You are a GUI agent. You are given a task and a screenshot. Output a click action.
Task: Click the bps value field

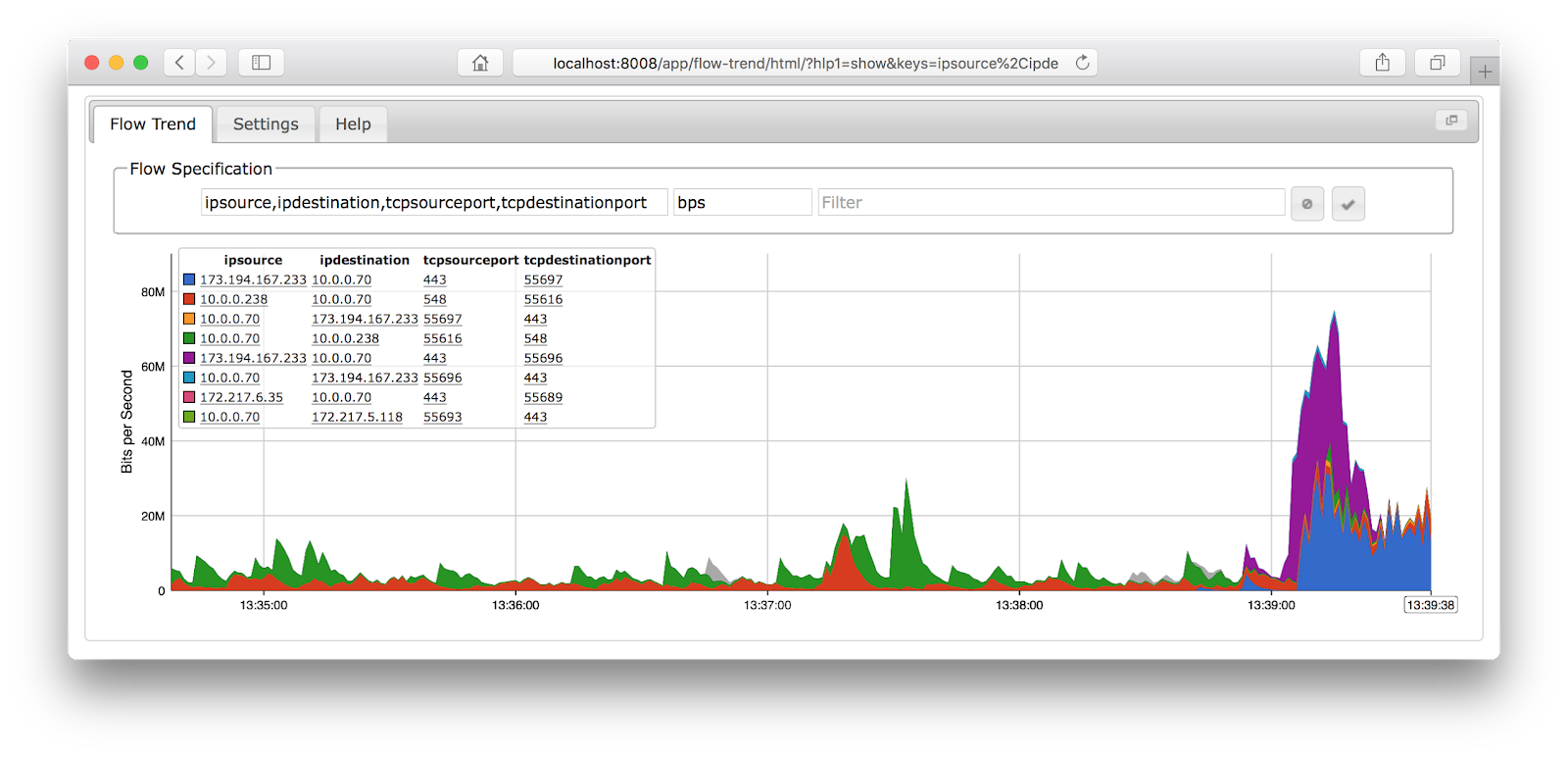[742, 202]
